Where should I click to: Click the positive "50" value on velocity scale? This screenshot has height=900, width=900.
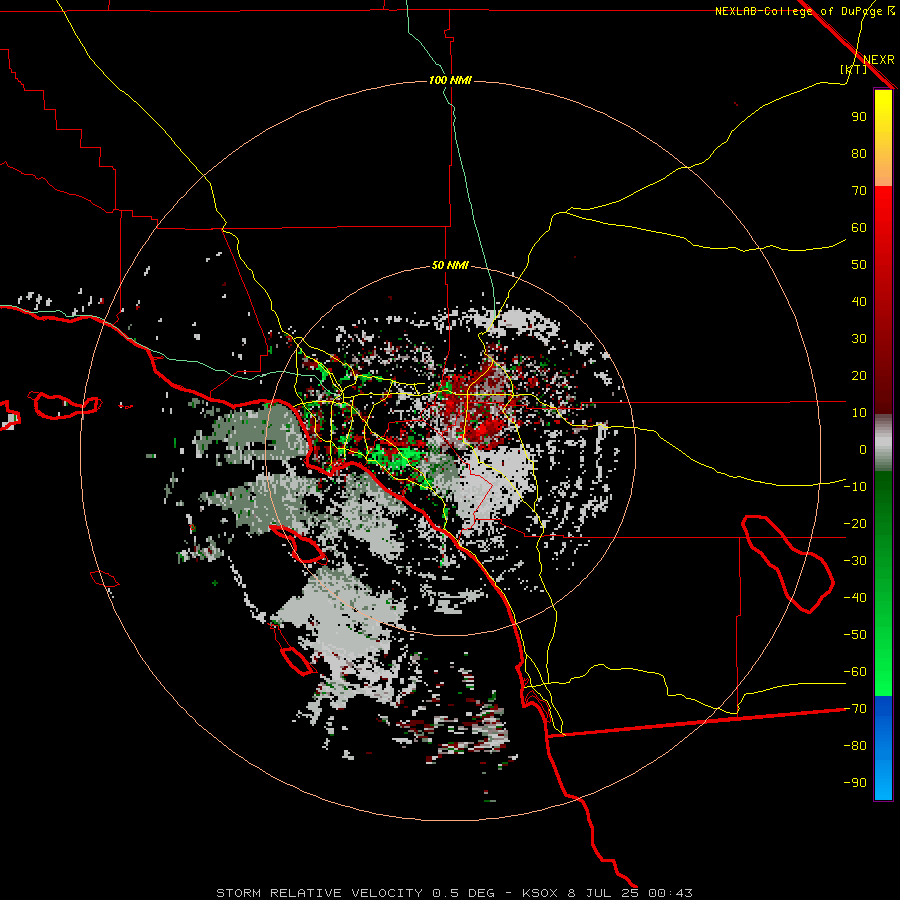[859, 265]
